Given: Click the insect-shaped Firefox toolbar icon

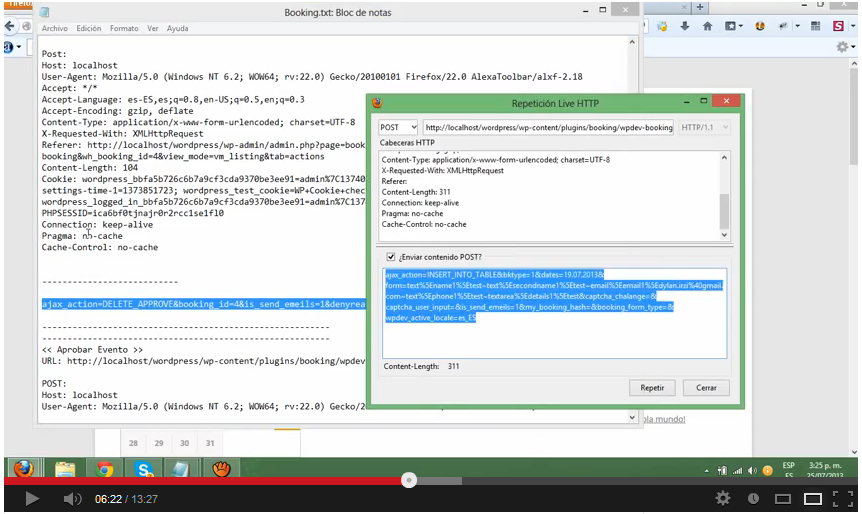Looking at the screenshot, I should click(783, 26).
